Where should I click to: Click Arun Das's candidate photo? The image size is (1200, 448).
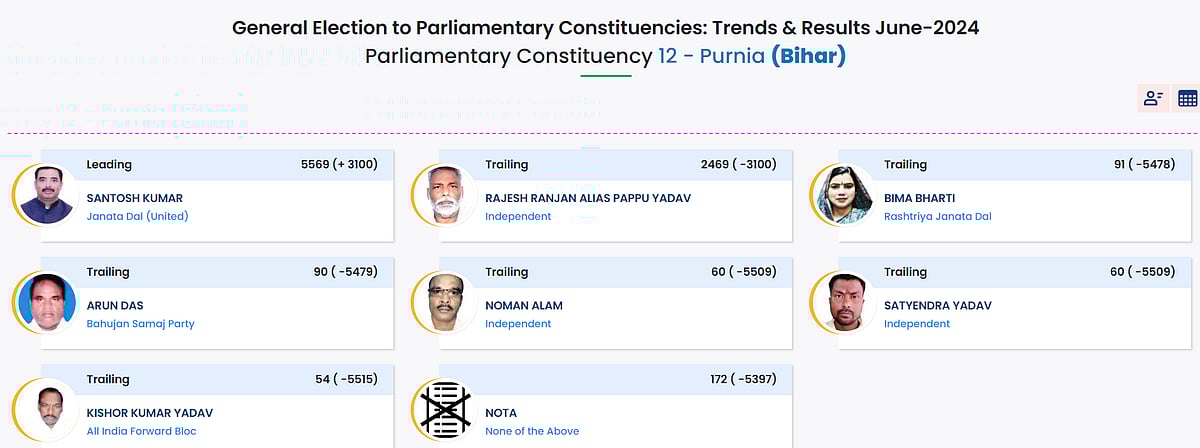tap(46, 302)
